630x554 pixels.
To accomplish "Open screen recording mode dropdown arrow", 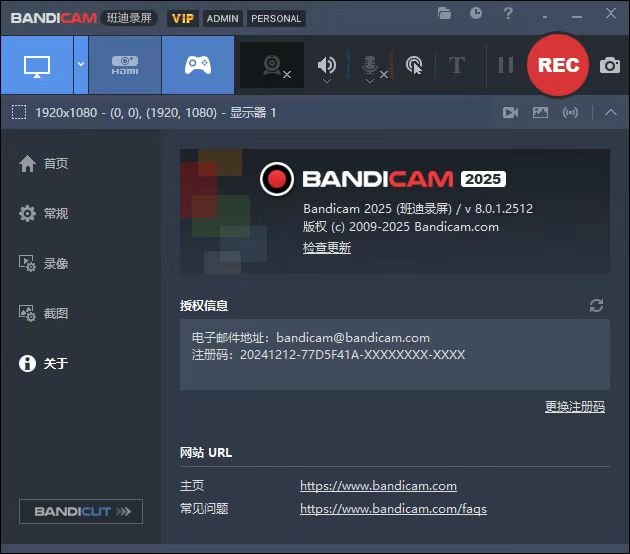I will 81,66.
